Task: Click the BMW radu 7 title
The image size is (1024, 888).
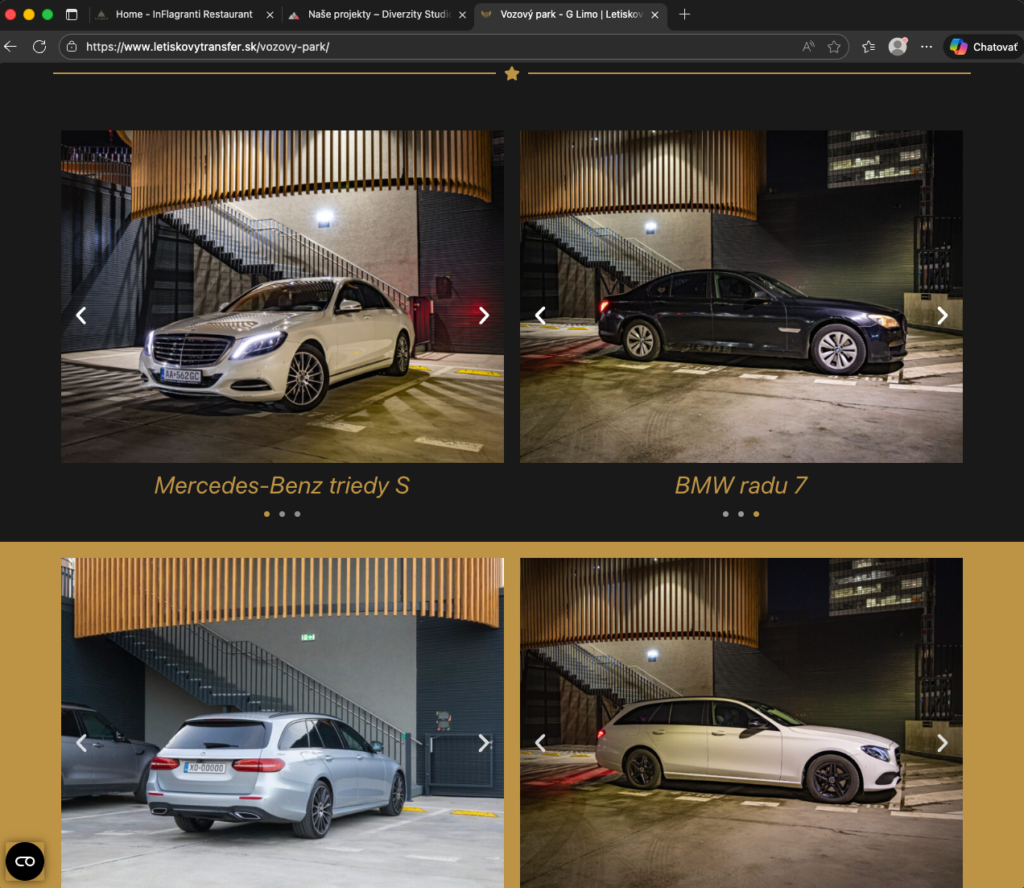Action: tap(741, 486)
